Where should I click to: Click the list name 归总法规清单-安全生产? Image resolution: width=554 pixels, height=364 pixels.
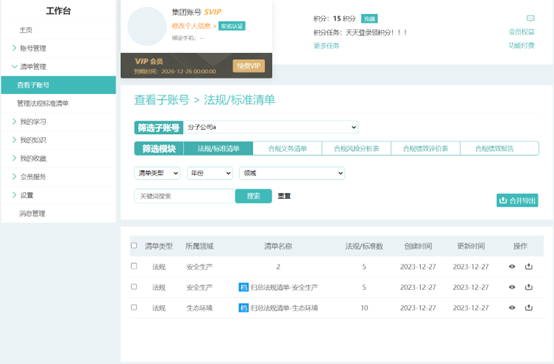(284, 287)
